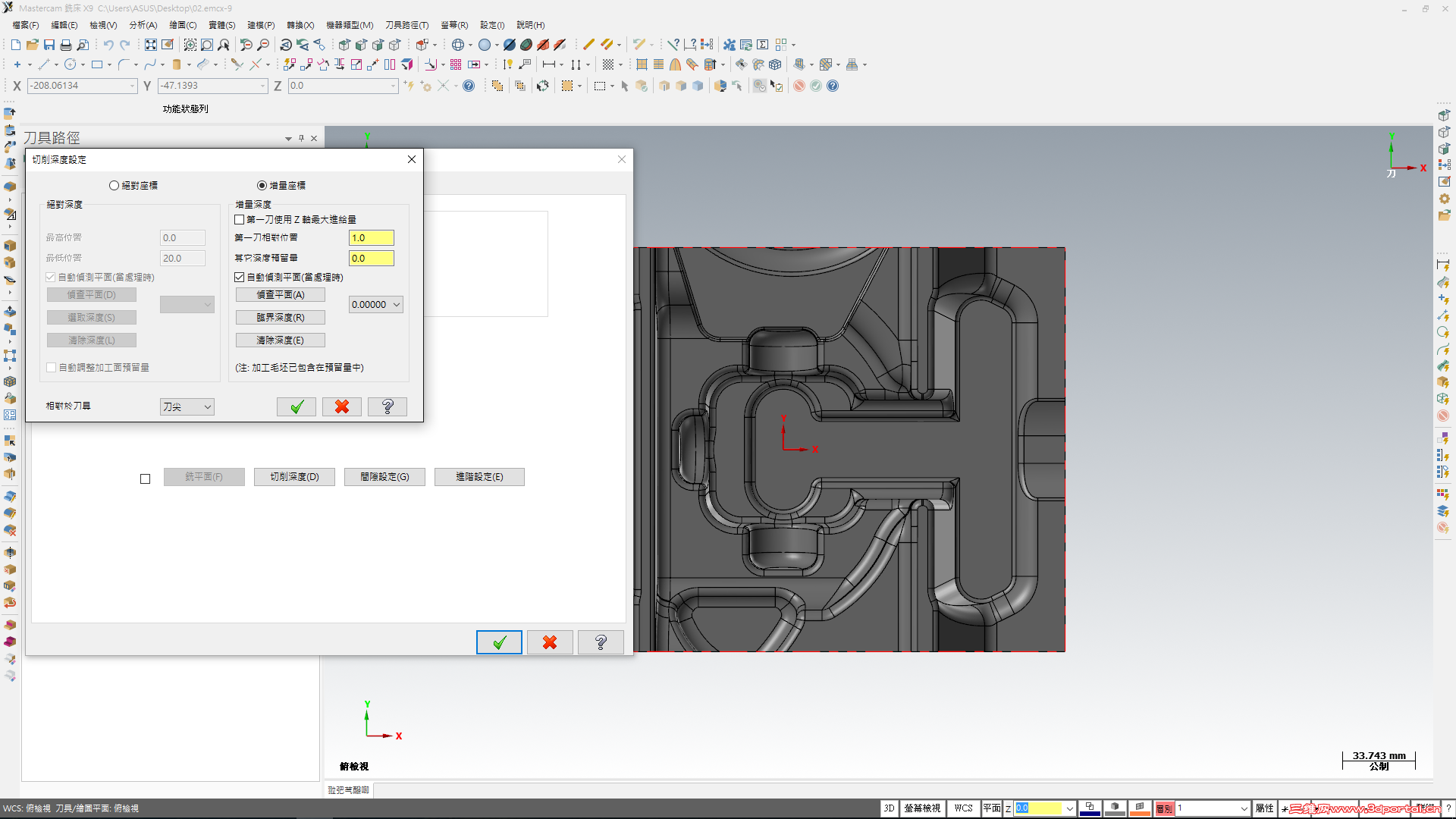Open the X coordinate dropdown arrow
This screenshot has height=819, width=1456.
132,86
